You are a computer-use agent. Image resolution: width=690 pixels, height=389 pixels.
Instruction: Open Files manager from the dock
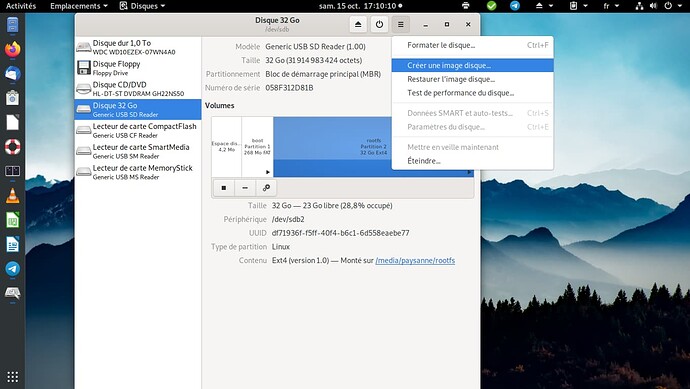(12, 25)
